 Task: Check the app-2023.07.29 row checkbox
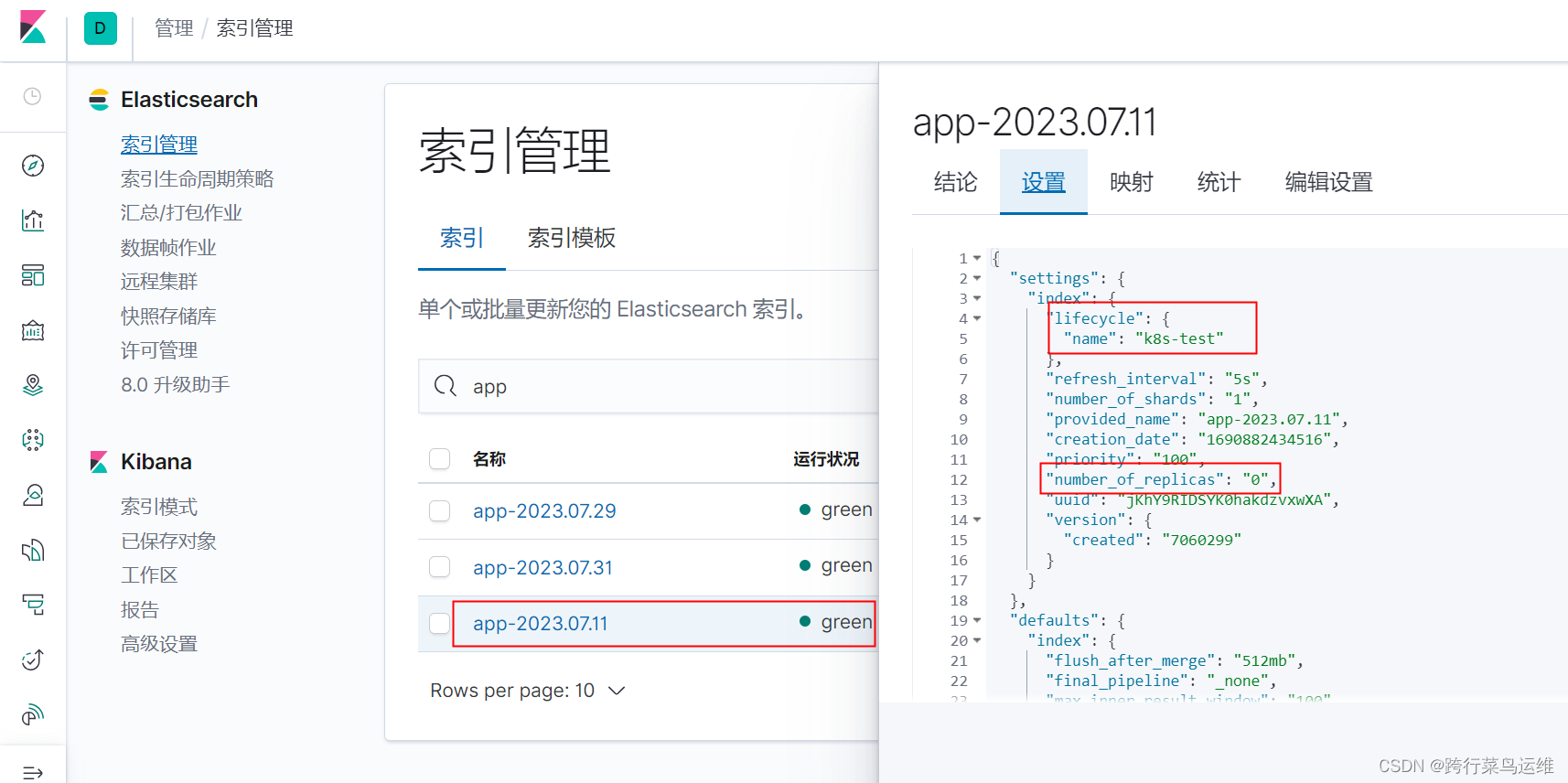(x=440, y=510)
